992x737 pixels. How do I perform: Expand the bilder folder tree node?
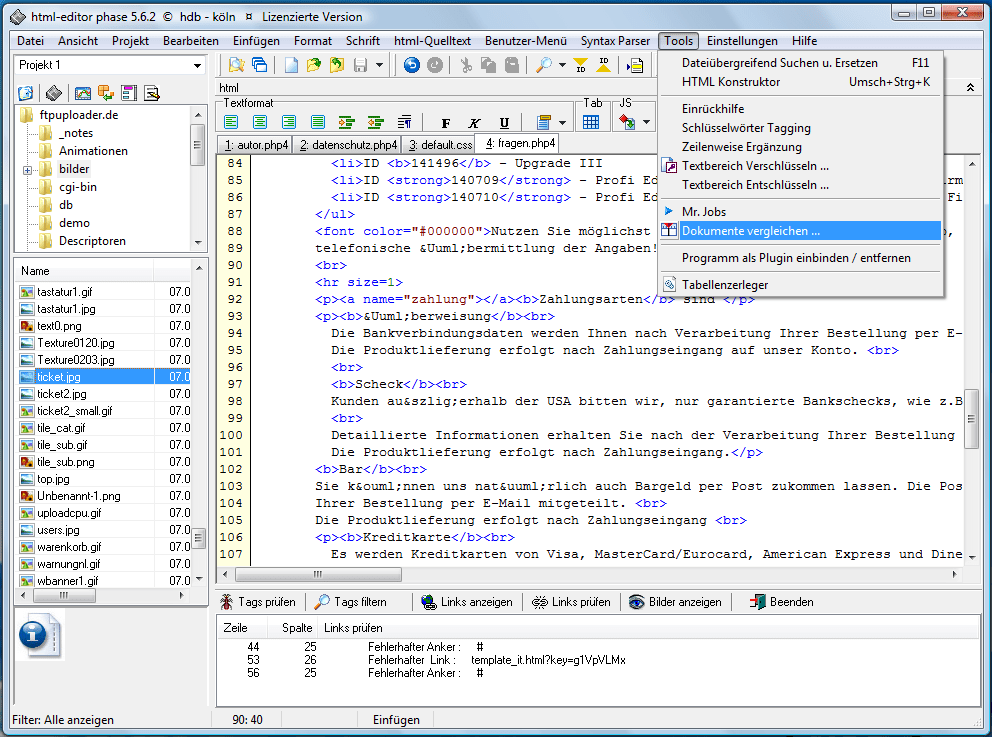(x=27, y=170)
